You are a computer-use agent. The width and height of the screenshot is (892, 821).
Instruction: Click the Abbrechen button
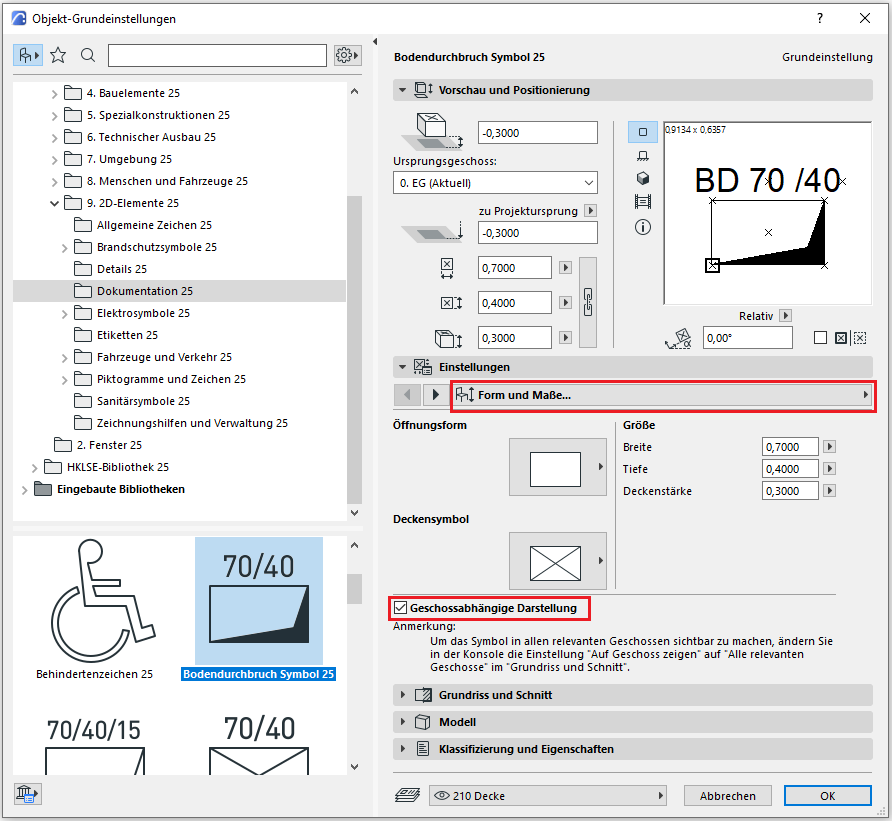tap(727, 796)
